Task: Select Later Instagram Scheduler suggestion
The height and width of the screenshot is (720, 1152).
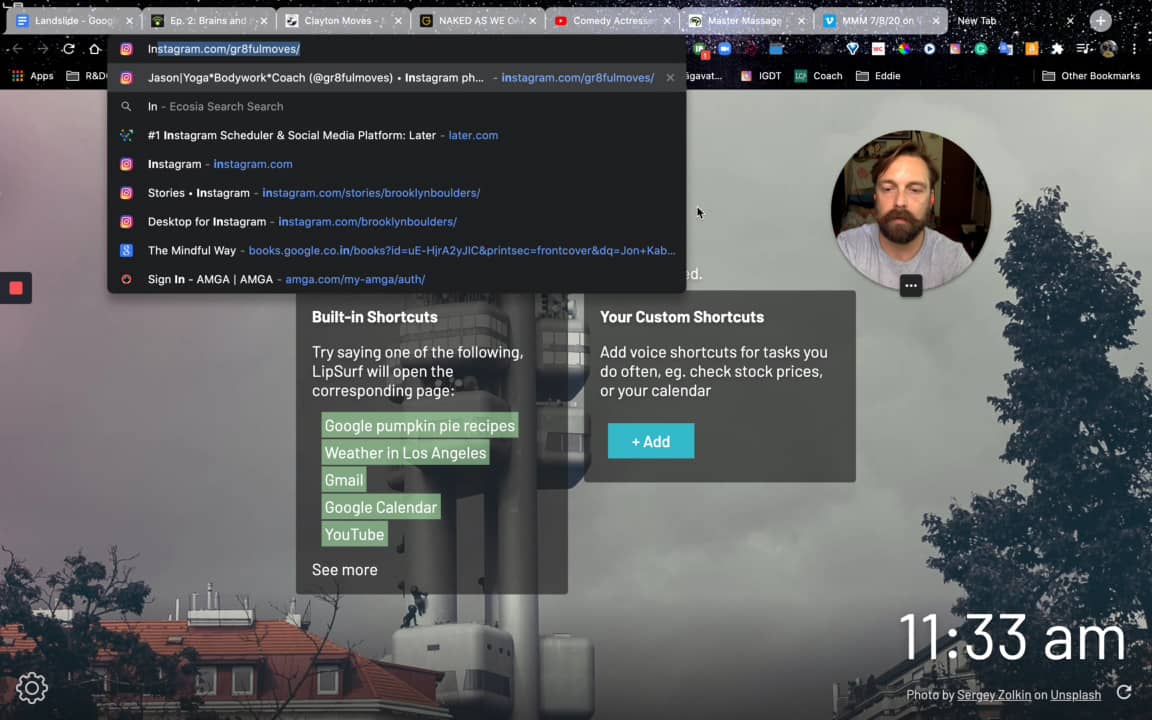Action: (x=397, y=135)
